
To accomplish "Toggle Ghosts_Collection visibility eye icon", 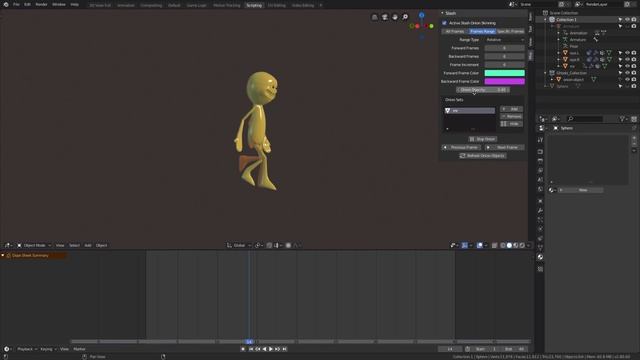I will (x=627, y=73).
